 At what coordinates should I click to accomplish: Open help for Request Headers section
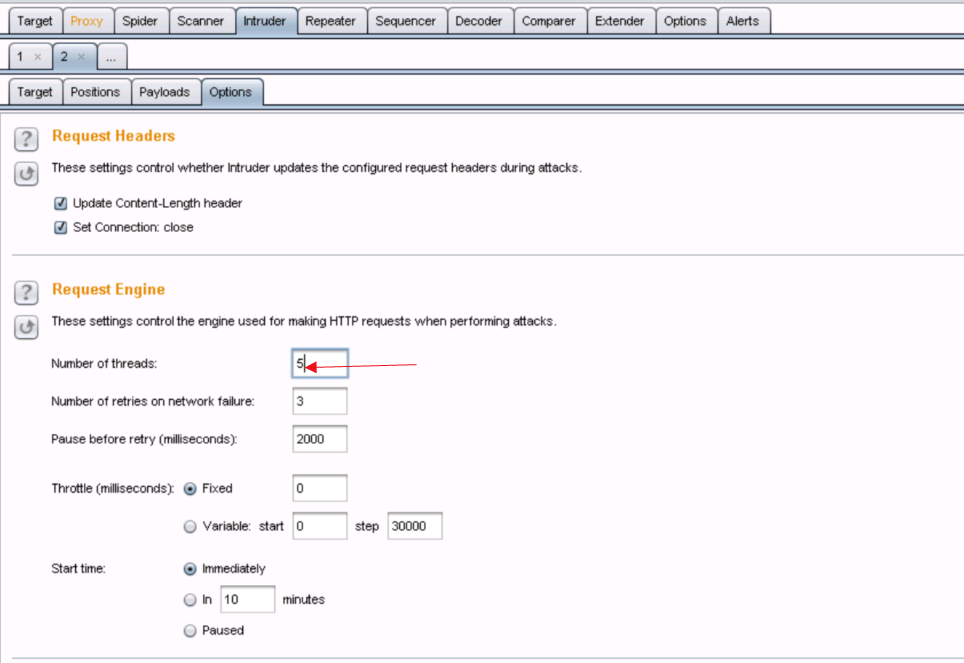coord(26,139)
